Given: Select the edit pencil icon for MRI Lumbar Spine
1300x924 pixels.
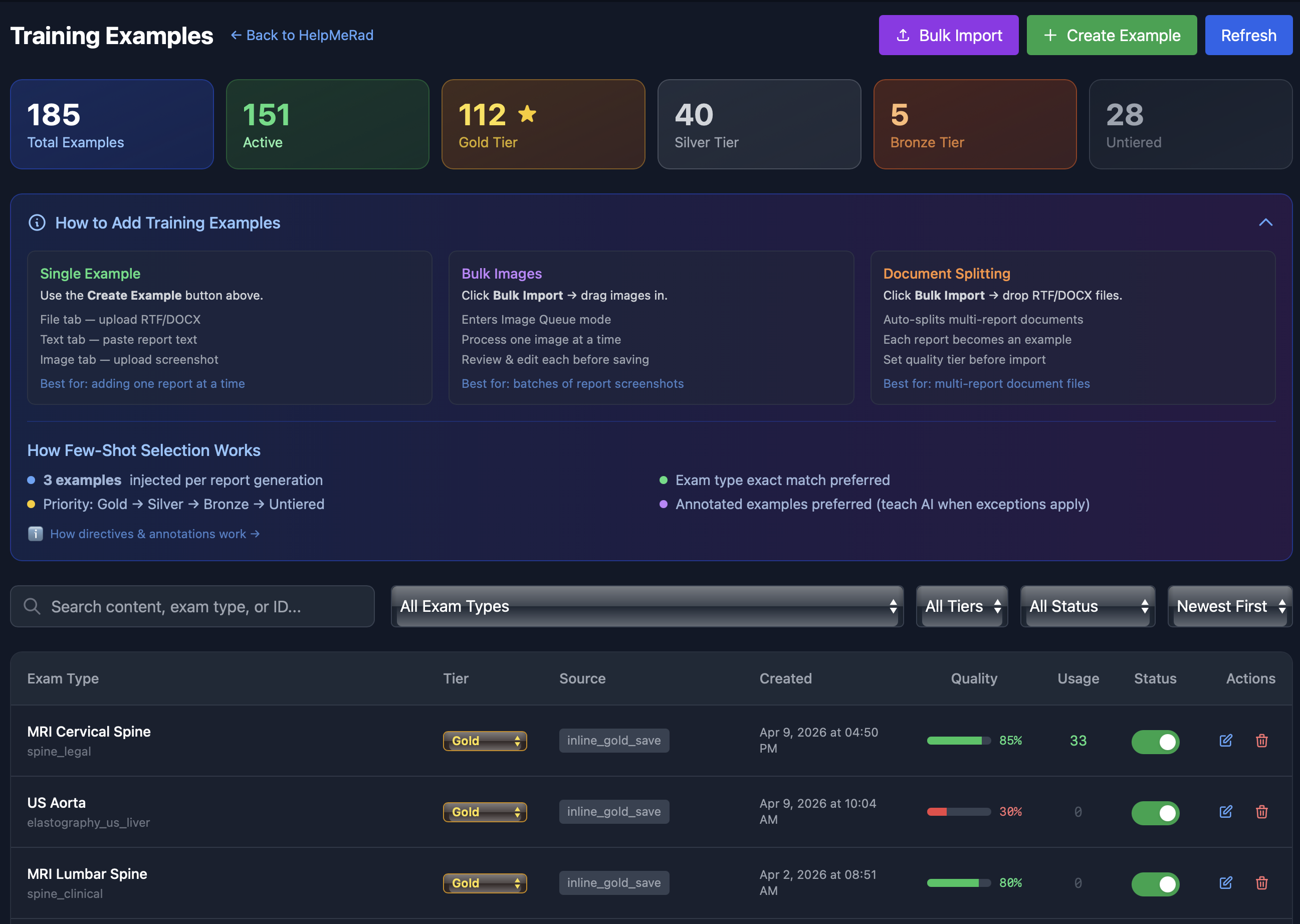Looking at the screenshot, I should click(1225, 883).
